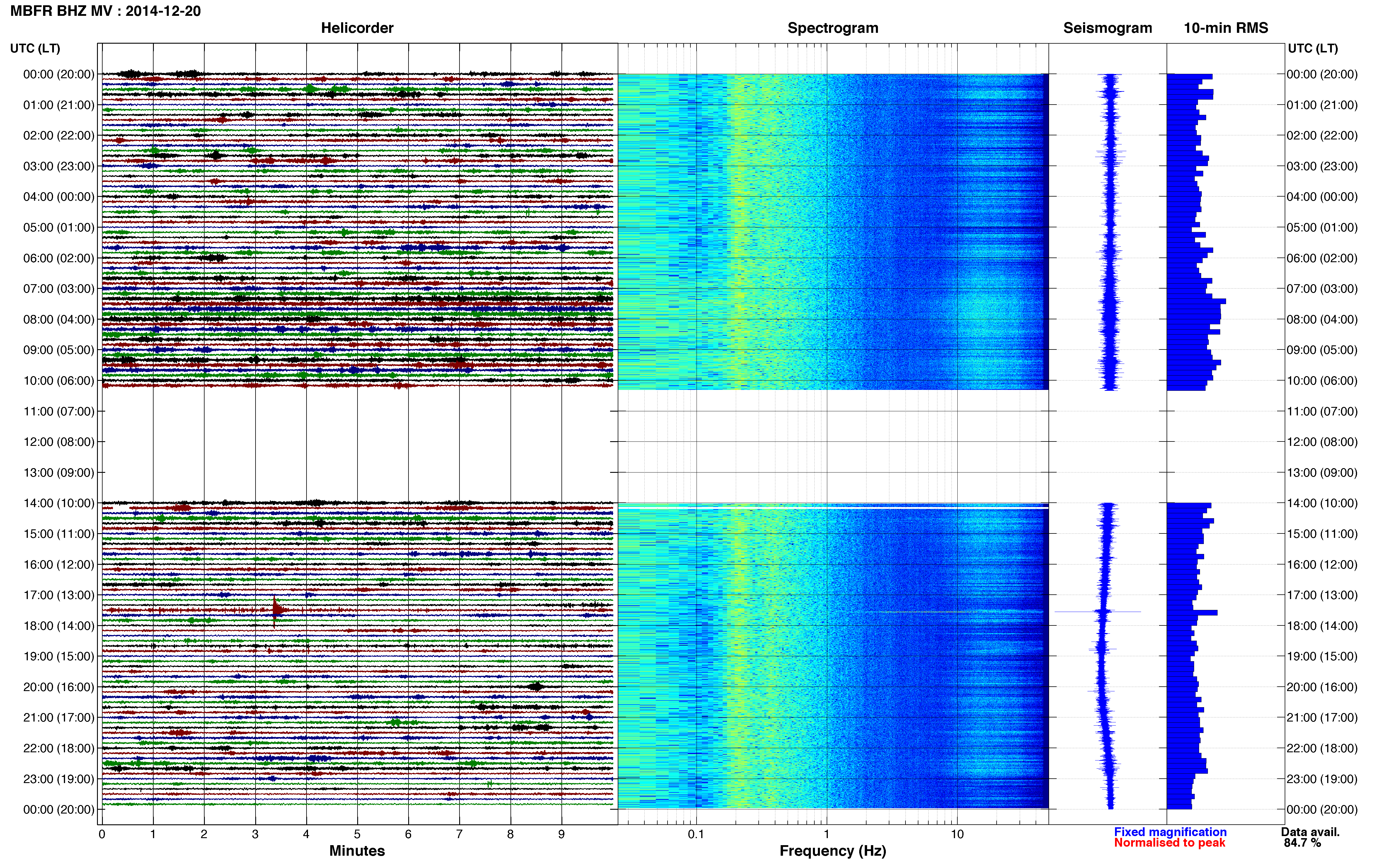Click right time label '22:00 (18:00)'
The width and height of the screenshot is (1389, 868).
point(1322,748)
